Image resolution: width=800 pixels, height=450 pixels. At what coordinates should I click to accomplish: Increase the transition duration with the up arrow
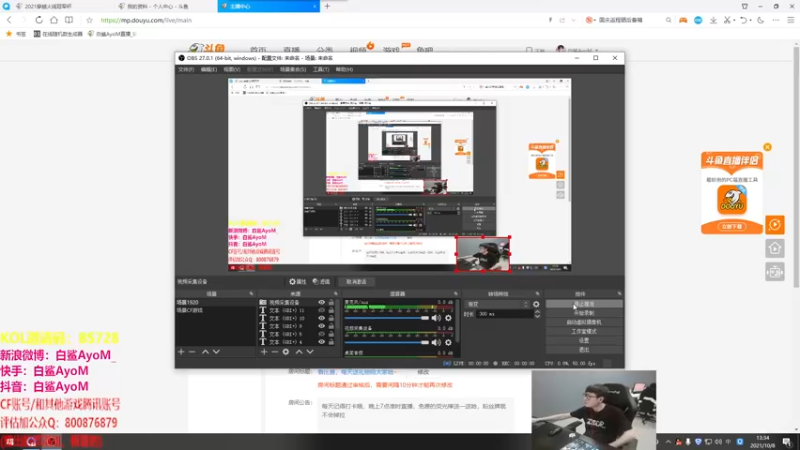[537, 312]
